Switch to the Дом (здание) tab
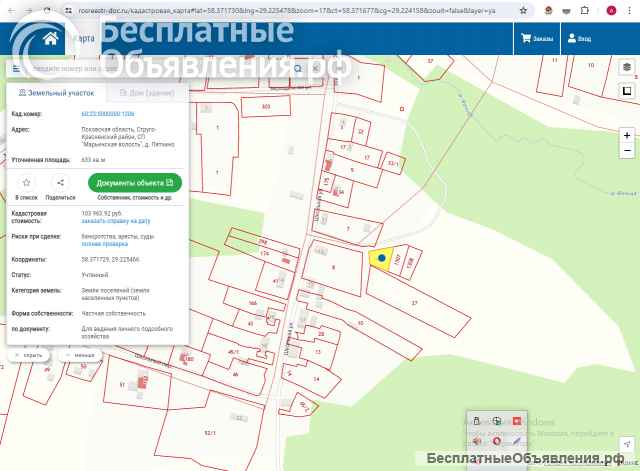 tap(145, 92)
